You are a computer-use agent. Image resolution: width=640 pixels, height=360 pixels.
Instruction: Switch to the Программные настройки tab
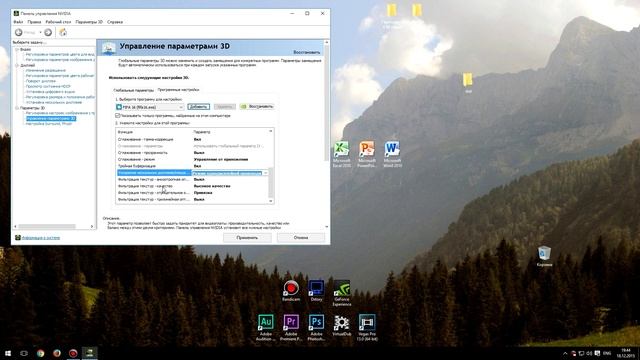(x=178, y=89)
